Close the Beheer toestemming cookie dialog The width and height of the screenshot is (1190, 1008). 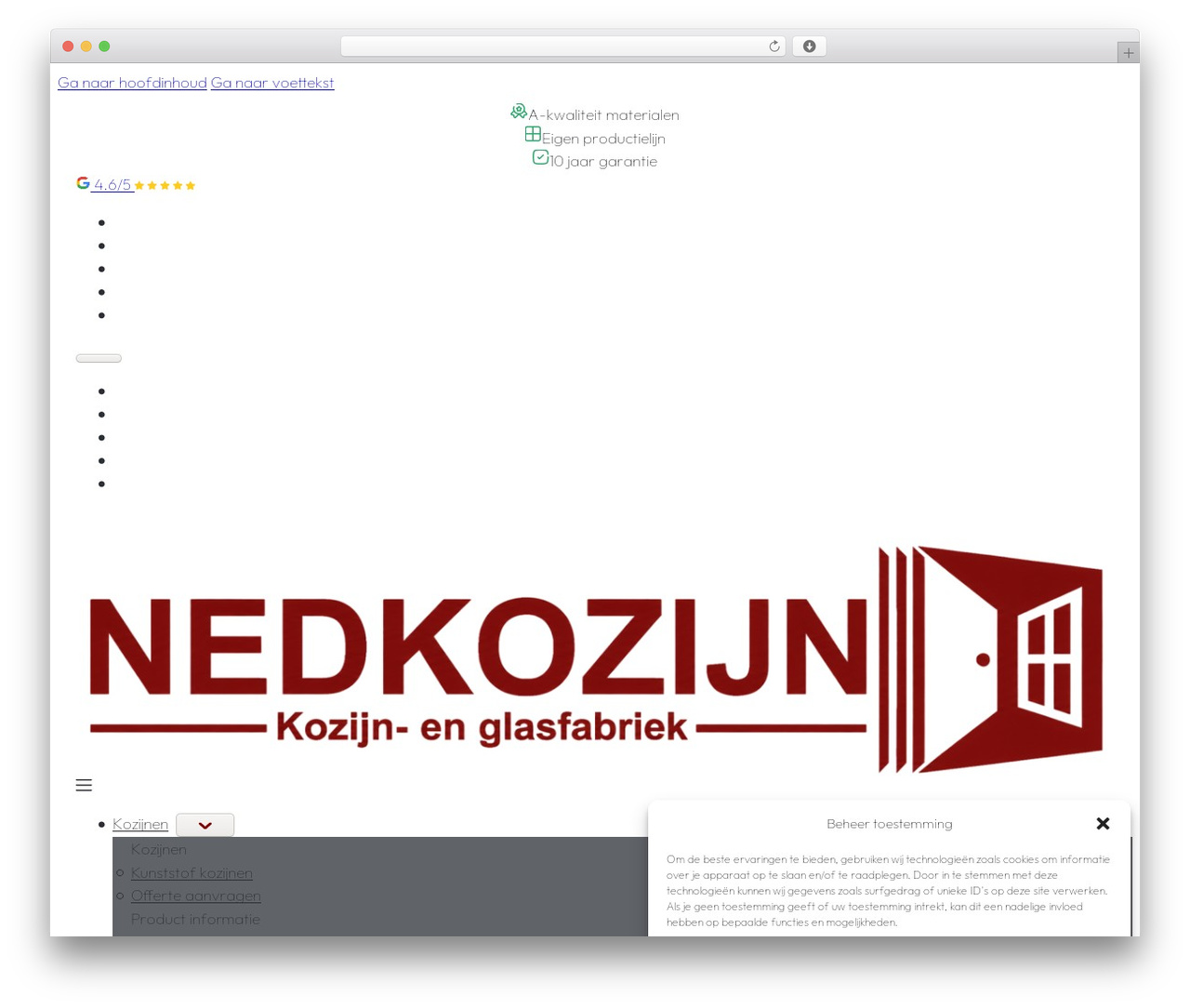pyautogui.click(x=1103, y=823)
